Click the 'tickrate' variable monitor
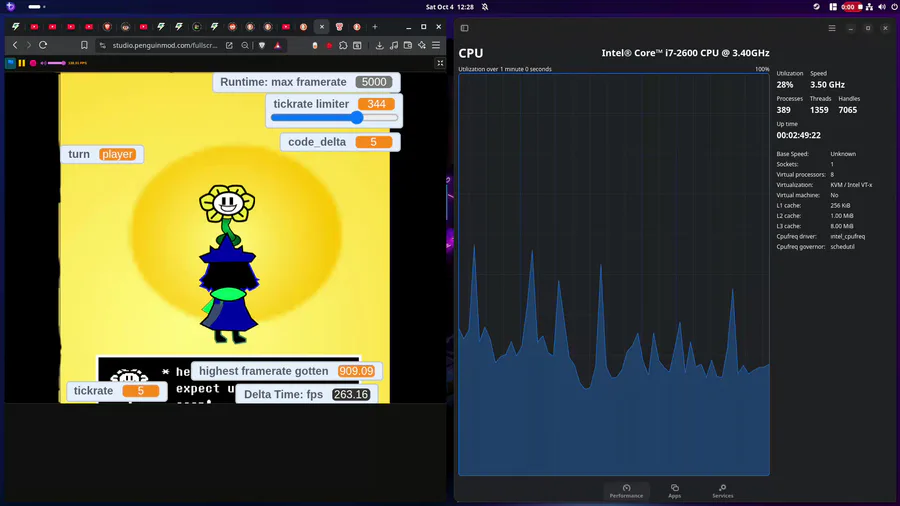Screen dimensions: 900x506 coord(117,391)
